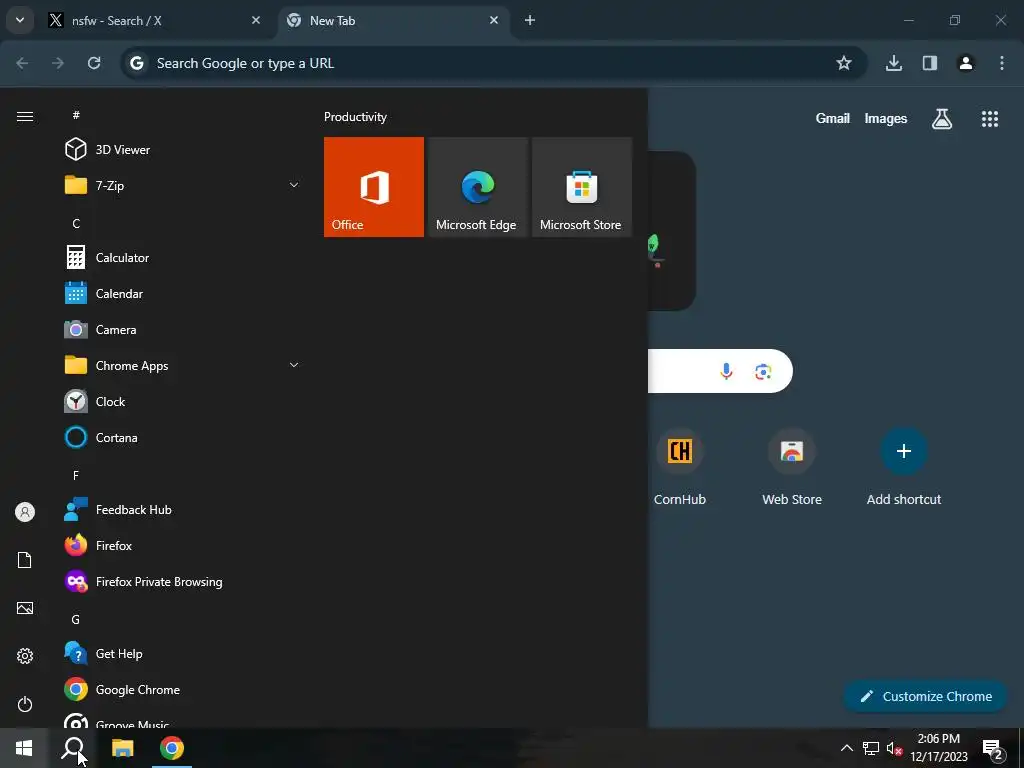
Task: Click the Office tile
Action: (x=374, y=187)
